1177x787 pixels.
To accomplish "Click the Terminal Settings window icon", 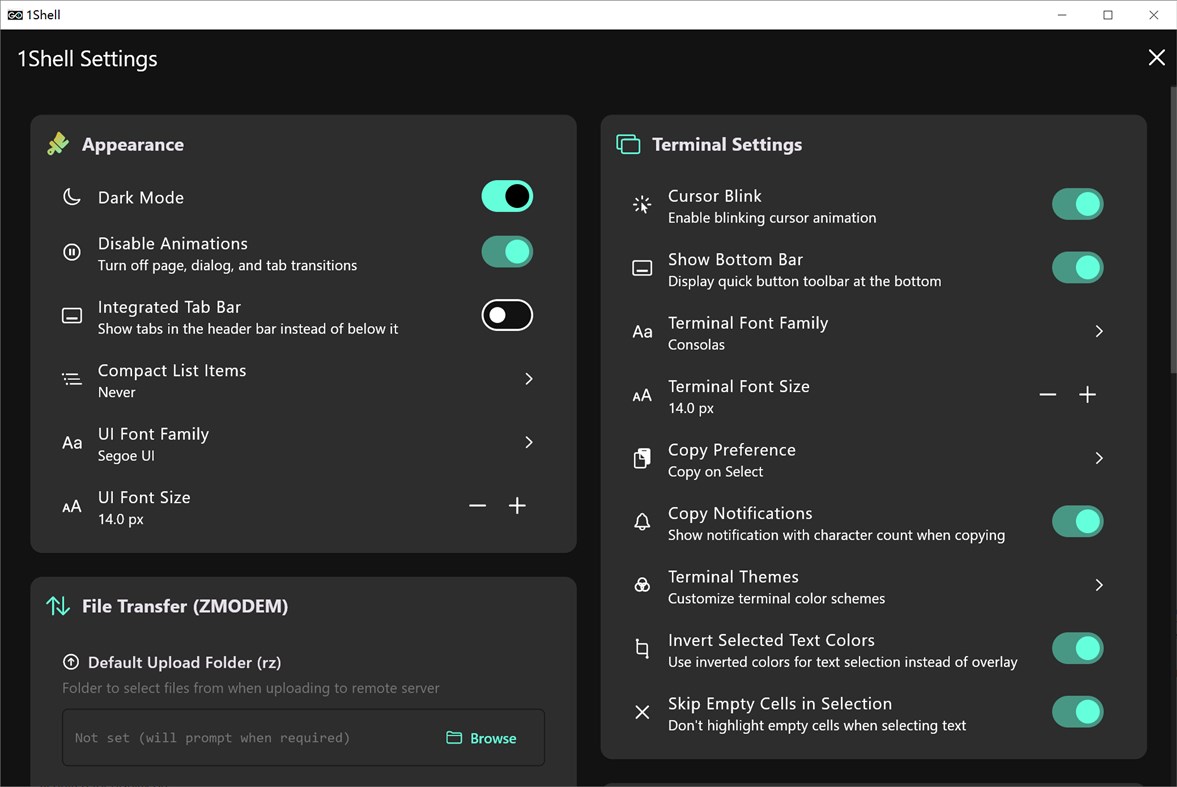I will coord(628,144).
